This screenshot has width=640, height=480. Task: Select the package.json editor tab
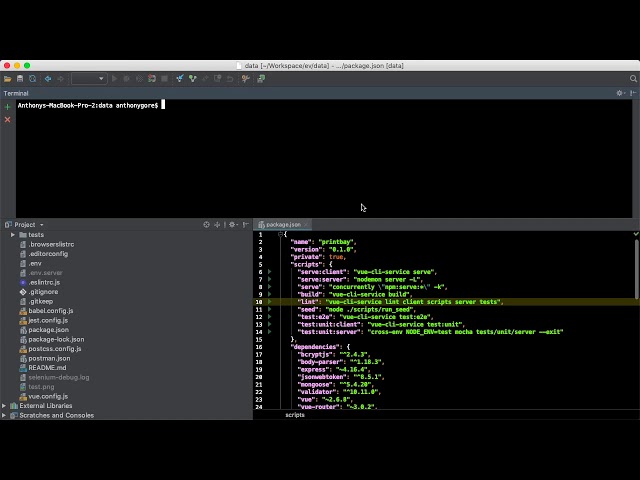pyautogui.click(x=280, y=224)
